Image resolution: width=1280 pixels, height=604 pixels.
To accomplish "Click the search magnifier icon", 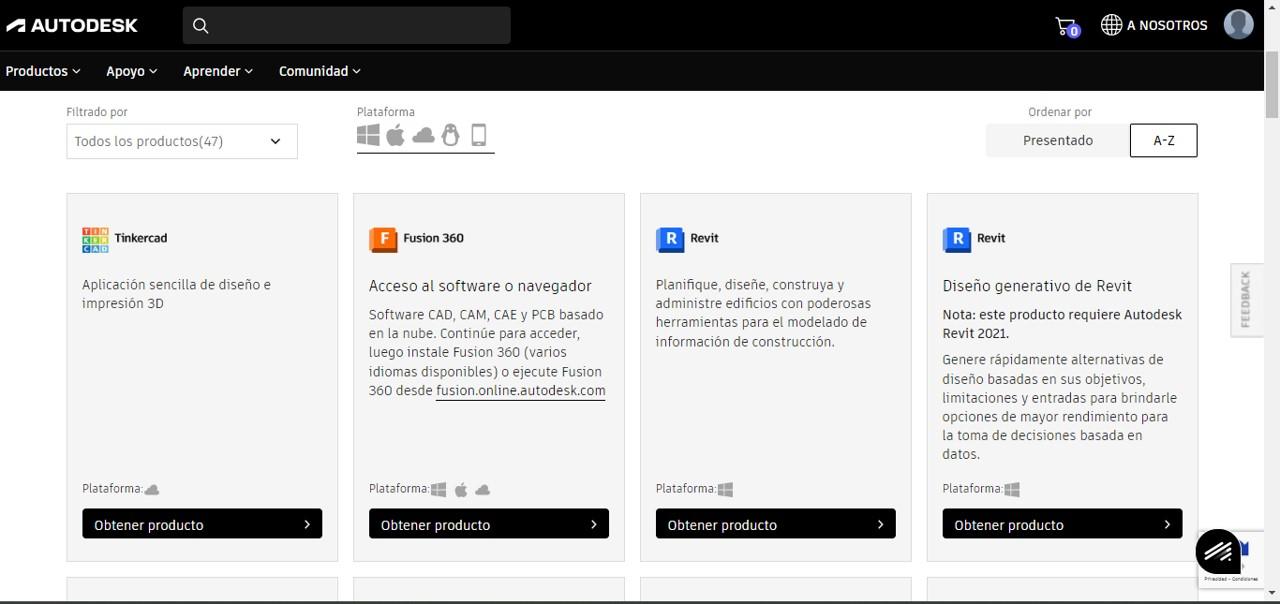I will (200, 26).
